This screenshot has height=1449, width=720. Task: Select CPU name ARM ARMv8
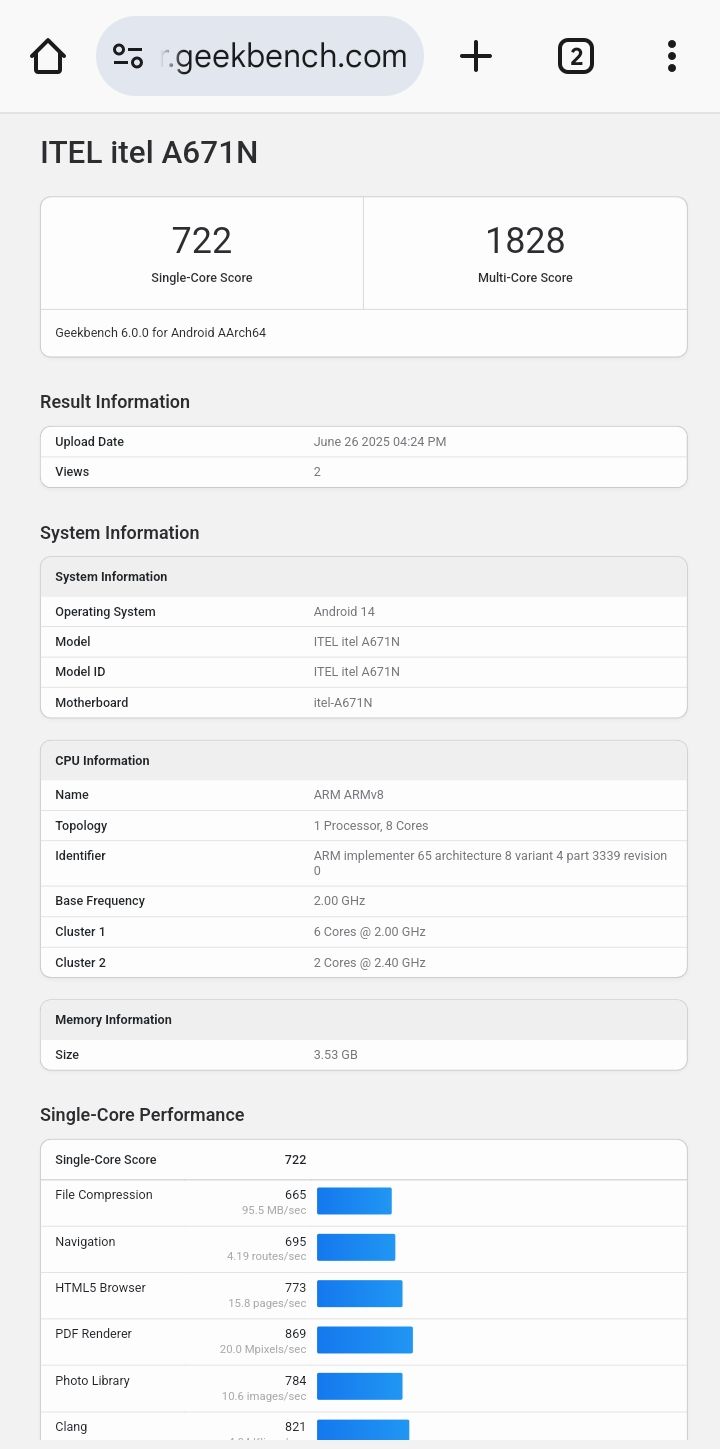(349, 795)
